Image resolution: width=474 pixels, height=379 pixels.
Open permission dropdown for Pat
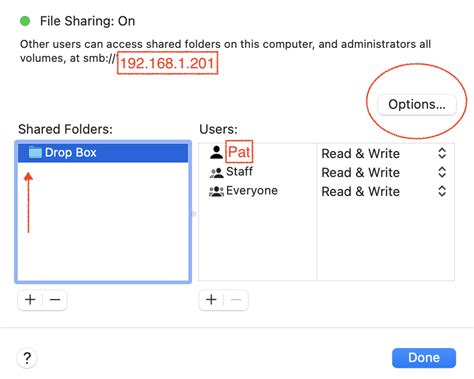[x=442, y=153]
